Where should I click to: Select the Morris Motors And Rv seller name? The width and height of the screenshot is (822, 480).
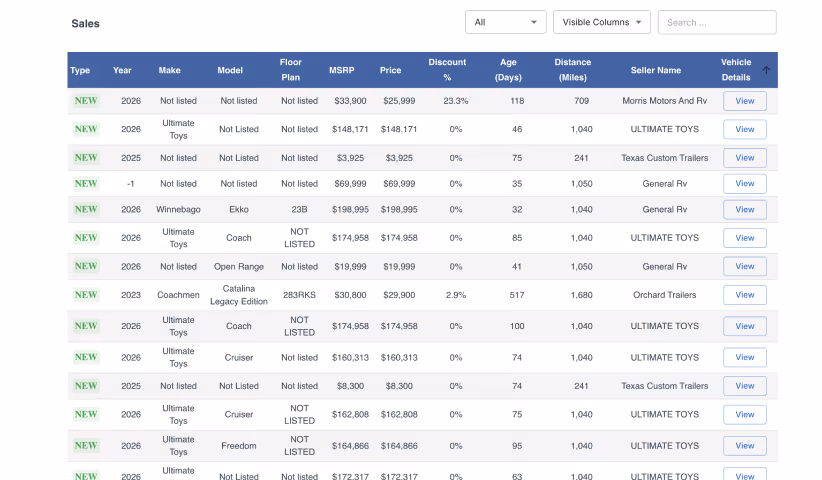click(x=664, y=101)
